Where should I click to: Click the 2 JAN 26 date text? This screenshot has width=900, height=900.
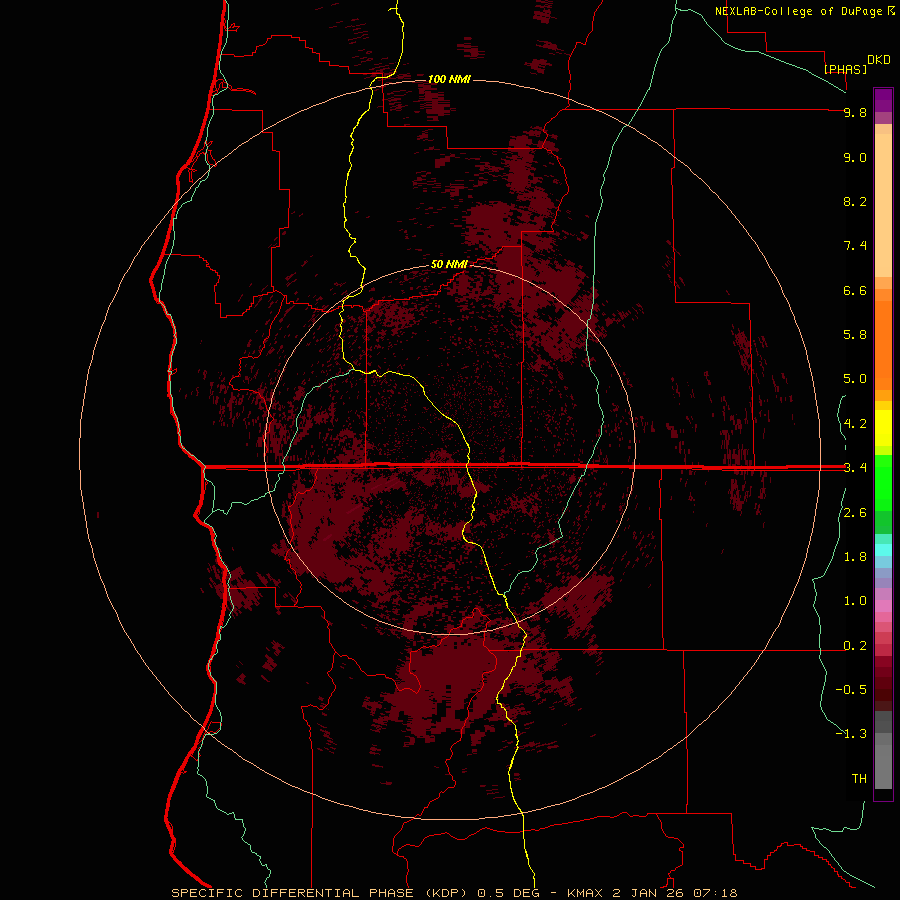point(650,893)
